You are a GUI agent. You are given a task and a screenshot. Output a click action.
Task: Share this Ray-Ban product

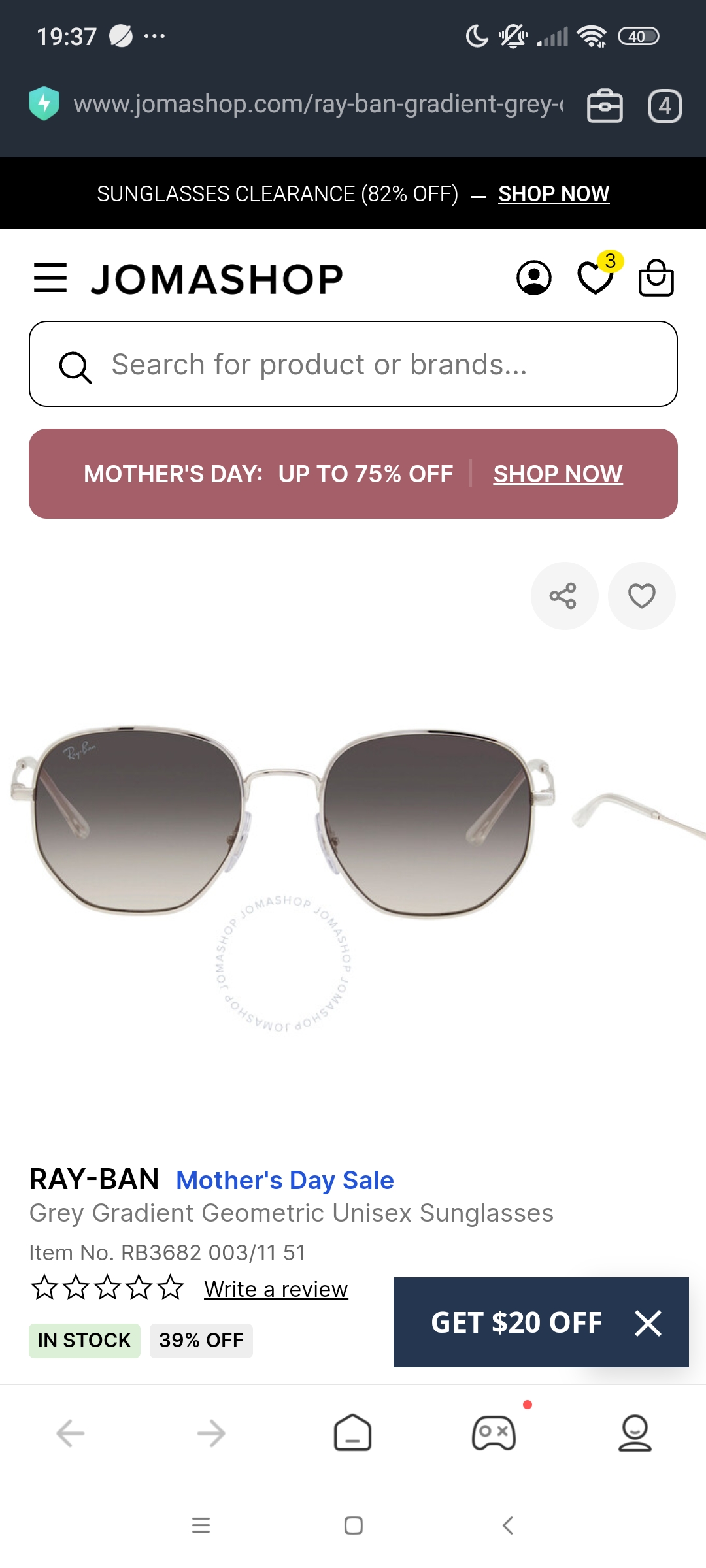(x=564, y=596)
